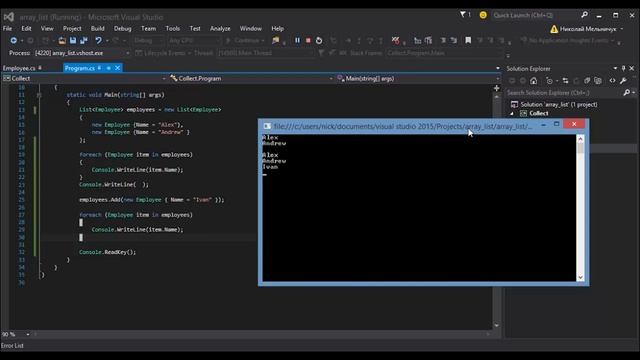Click the Save All icon
640x360 pixels.
[x=84, y=40]
